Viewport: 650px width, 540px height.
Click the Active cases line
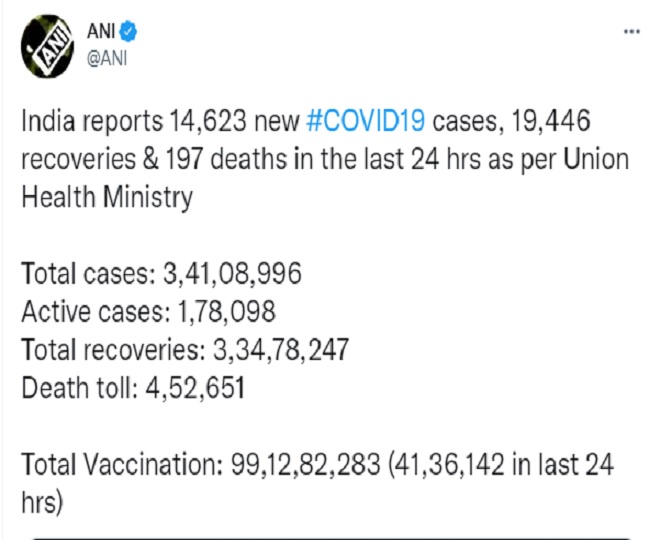pos(148,311)
